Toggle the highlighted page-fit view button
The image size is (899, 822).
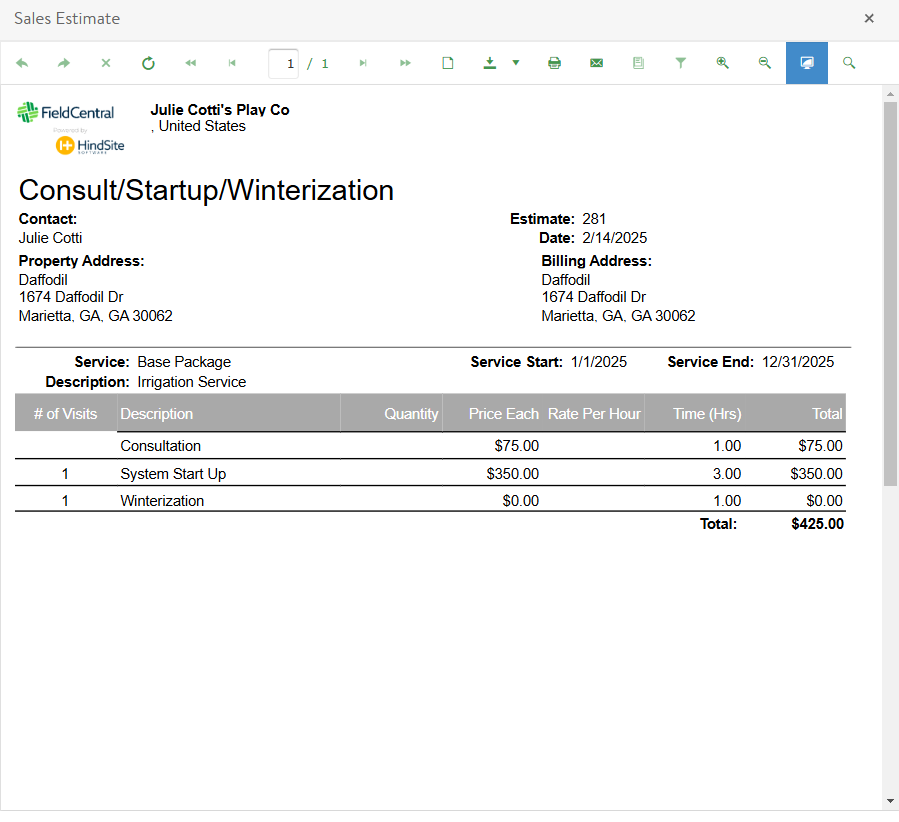807,63
